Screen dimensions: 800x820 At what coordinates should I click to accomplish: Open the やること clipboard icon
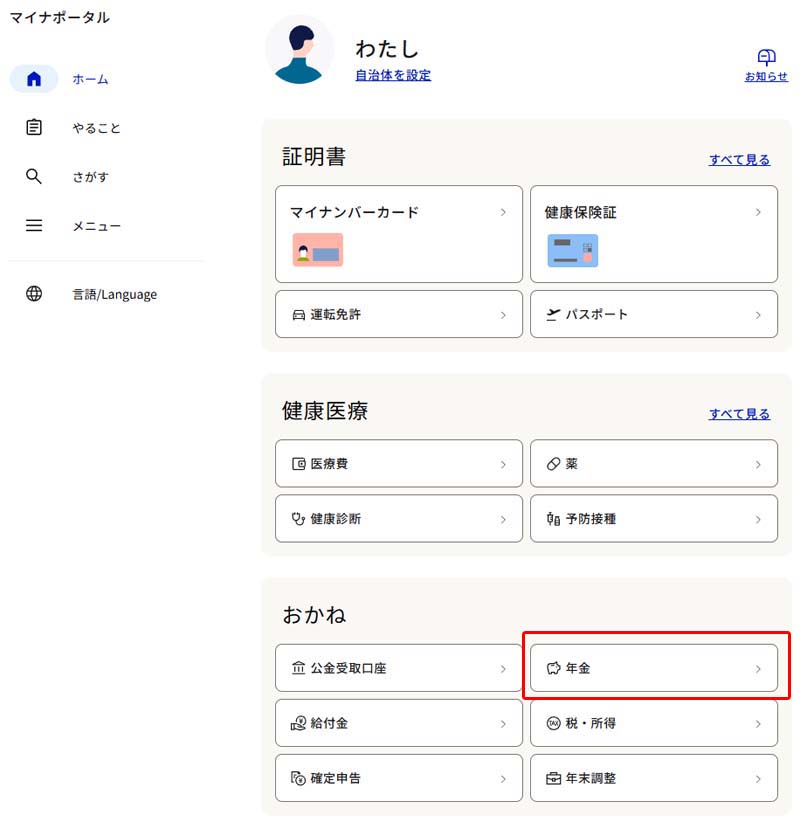point(34,128)
